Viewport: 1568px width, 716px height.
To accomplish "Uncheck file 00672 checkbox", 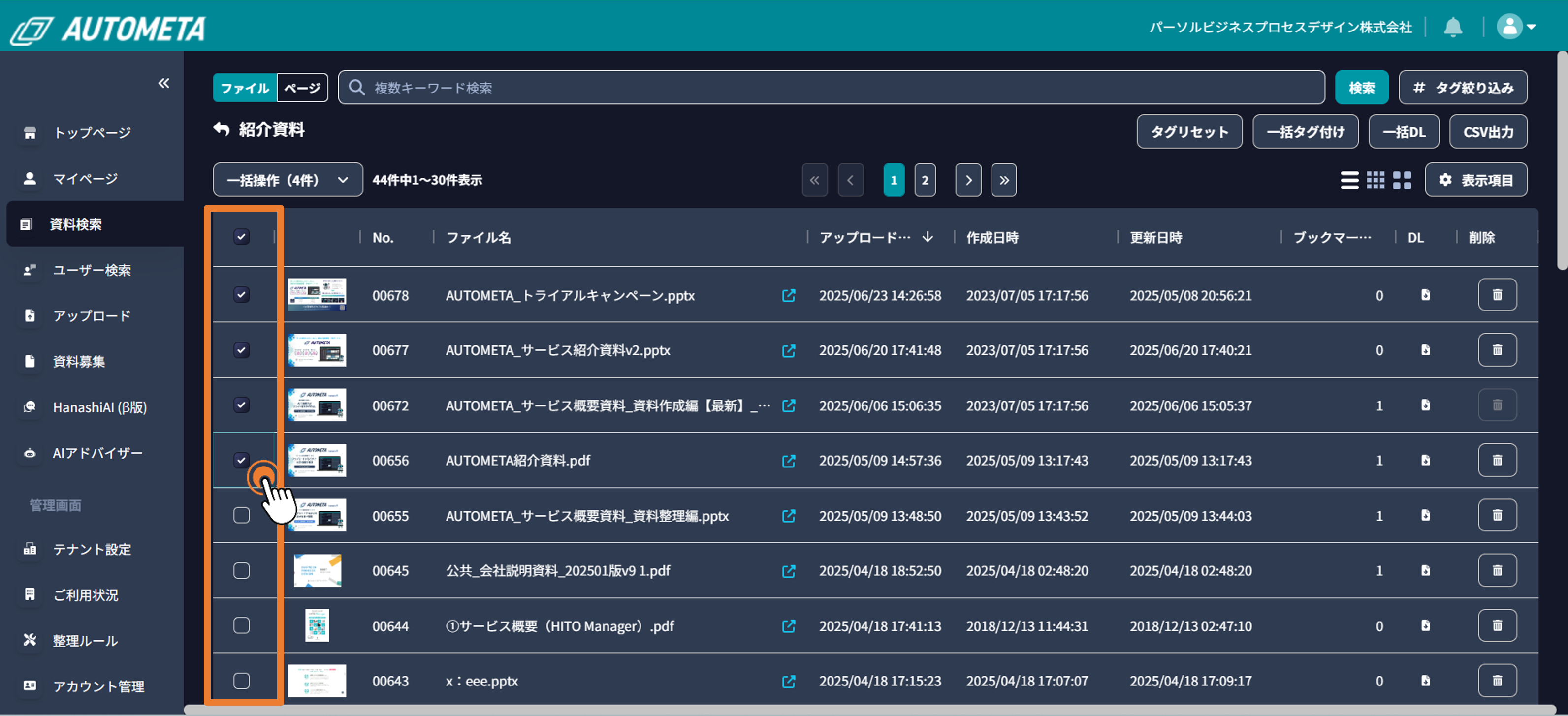I will (x=242, y=405).
